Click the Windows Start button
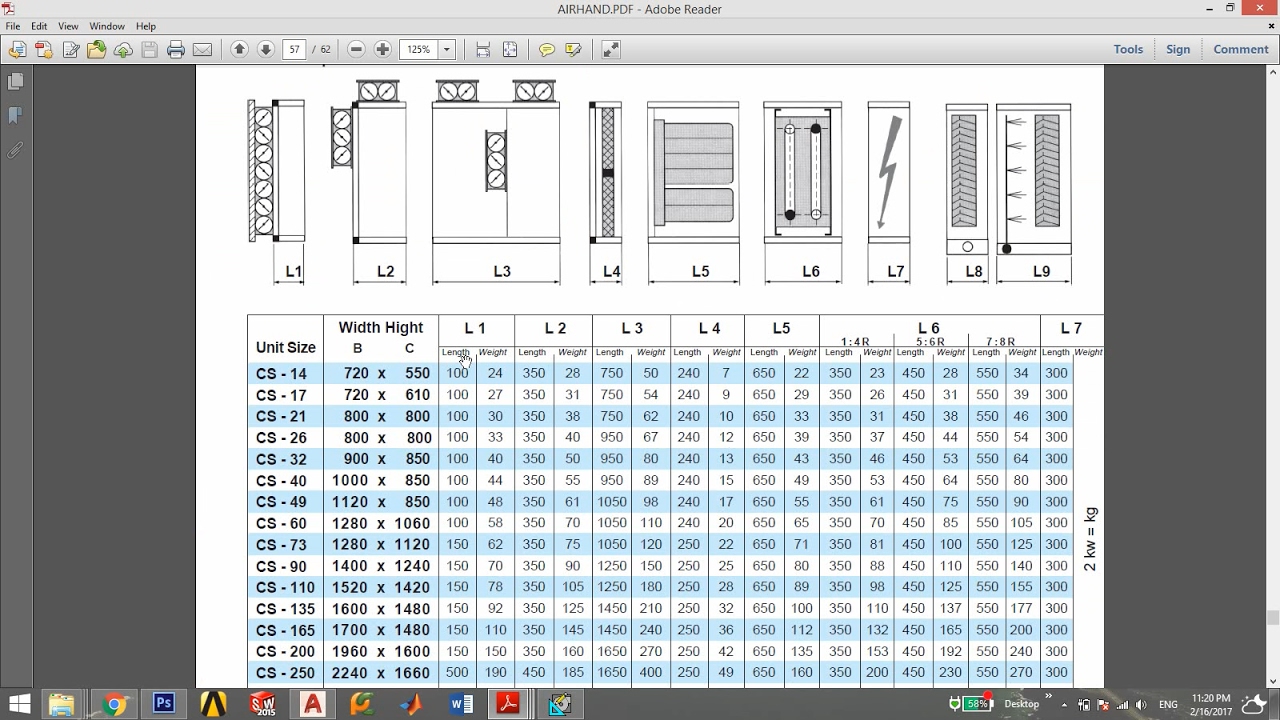Screen dimensions: 1280x720 (x=20, y=704)
